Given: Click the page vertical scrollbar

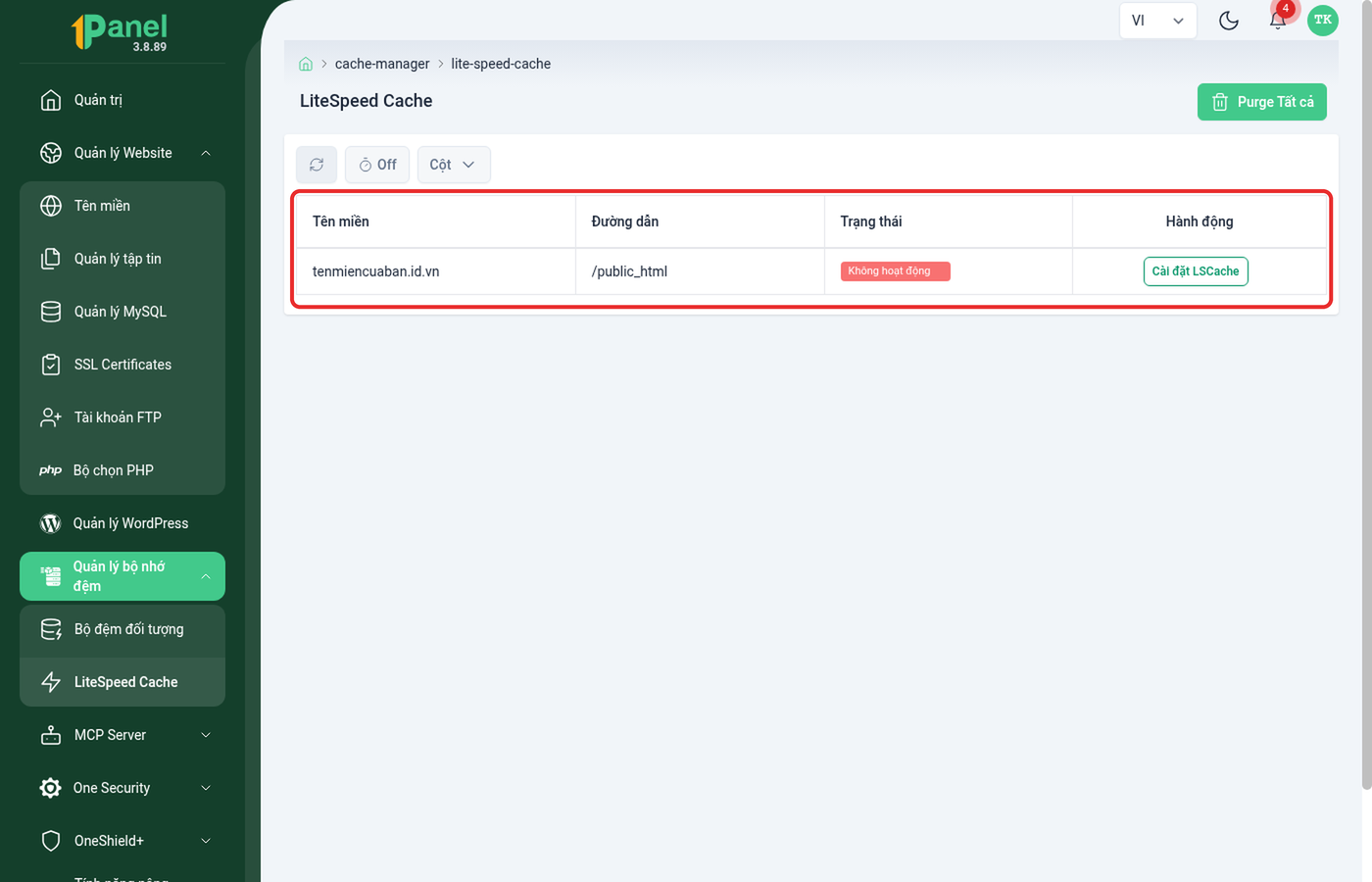Looking at the screenshot, I should pyautogui.click(x=1366, y=394).
